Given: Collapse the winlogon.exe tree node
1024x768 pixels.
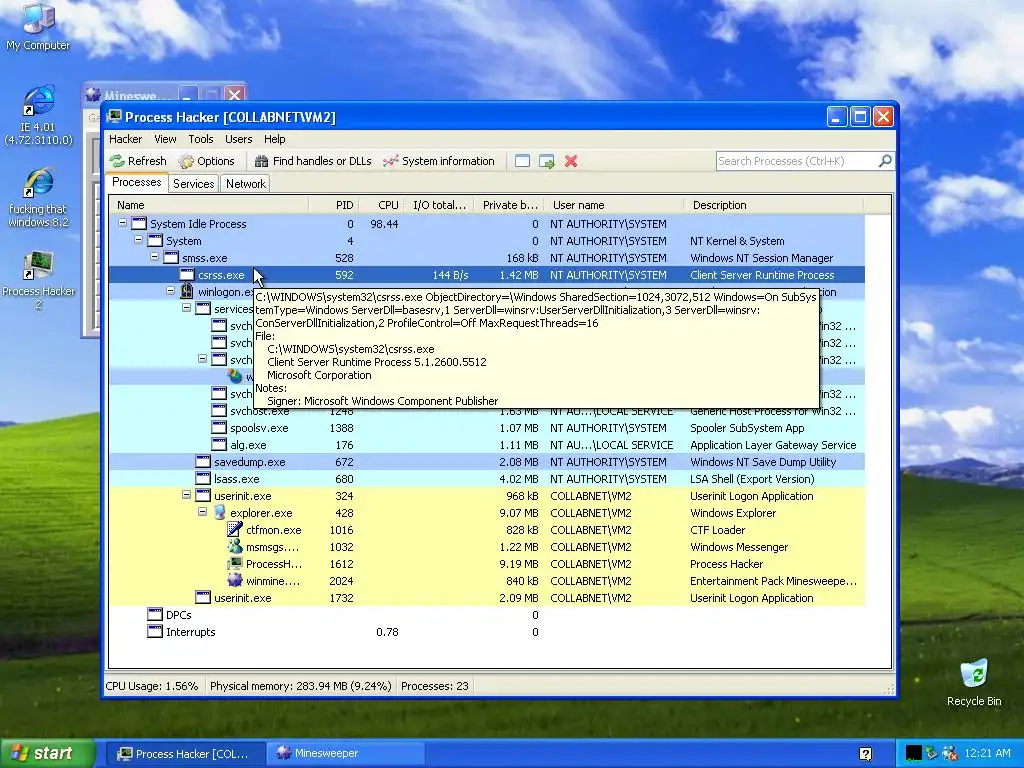Looking at the screenshot, I should click(x=170, y=291).
